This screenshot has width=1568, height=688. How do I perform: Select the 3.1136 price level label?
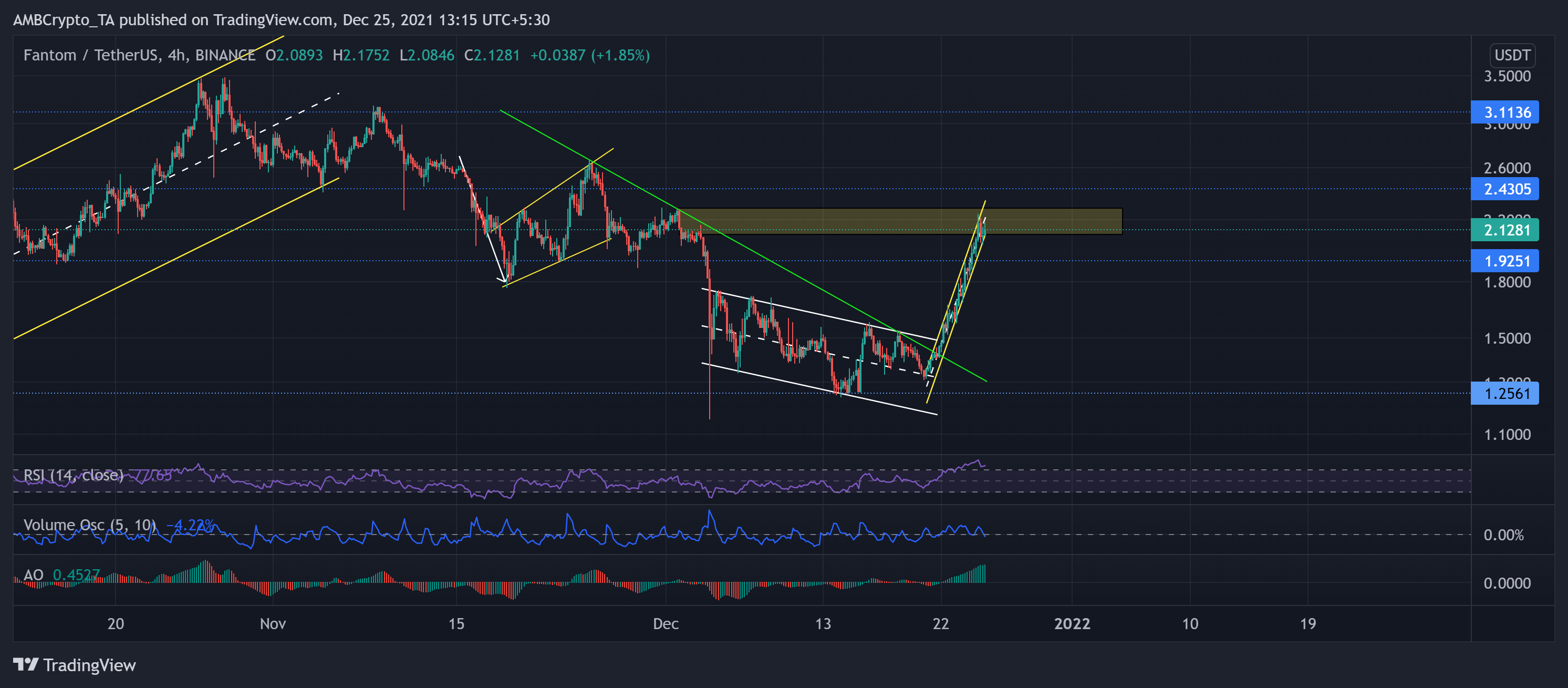point(1504,112)
